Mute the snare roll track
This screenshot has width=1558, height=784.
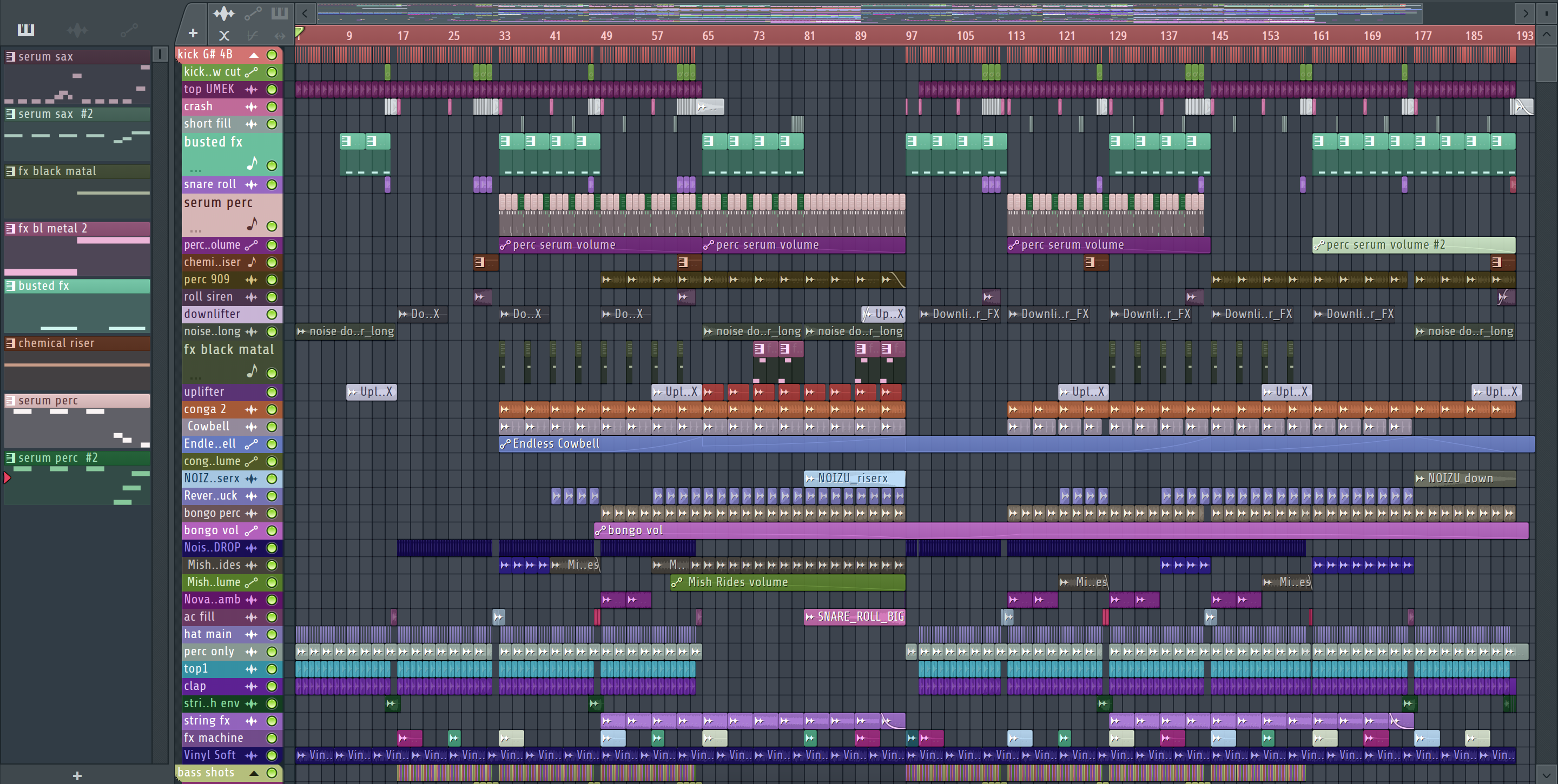(272, 184)
